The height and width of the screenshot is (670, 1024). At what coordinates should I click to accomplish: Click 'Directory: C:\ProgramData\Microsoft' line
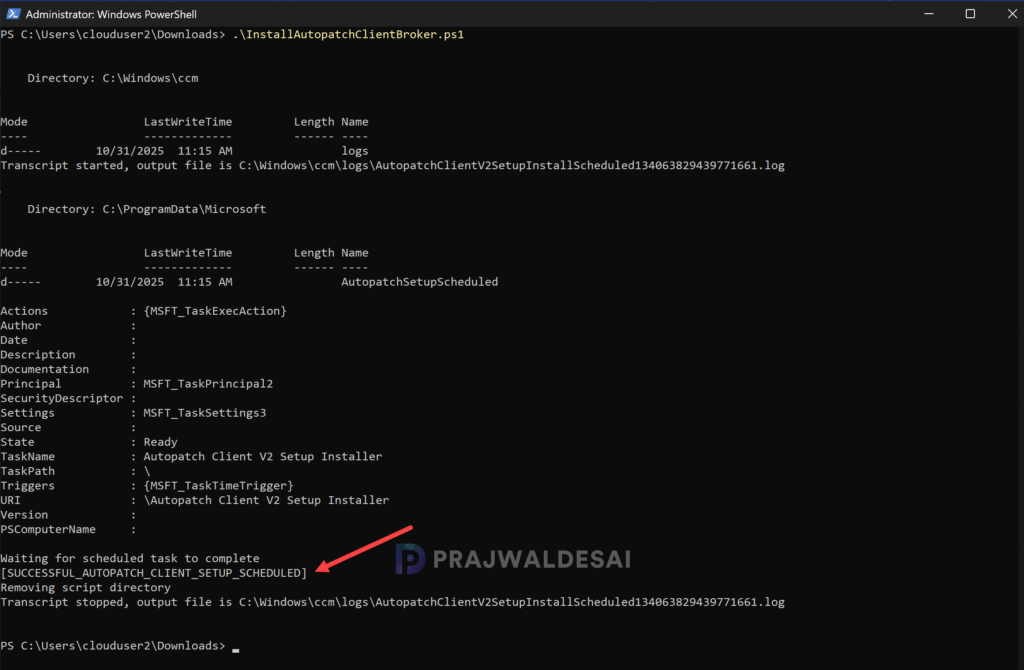(146, 209)
